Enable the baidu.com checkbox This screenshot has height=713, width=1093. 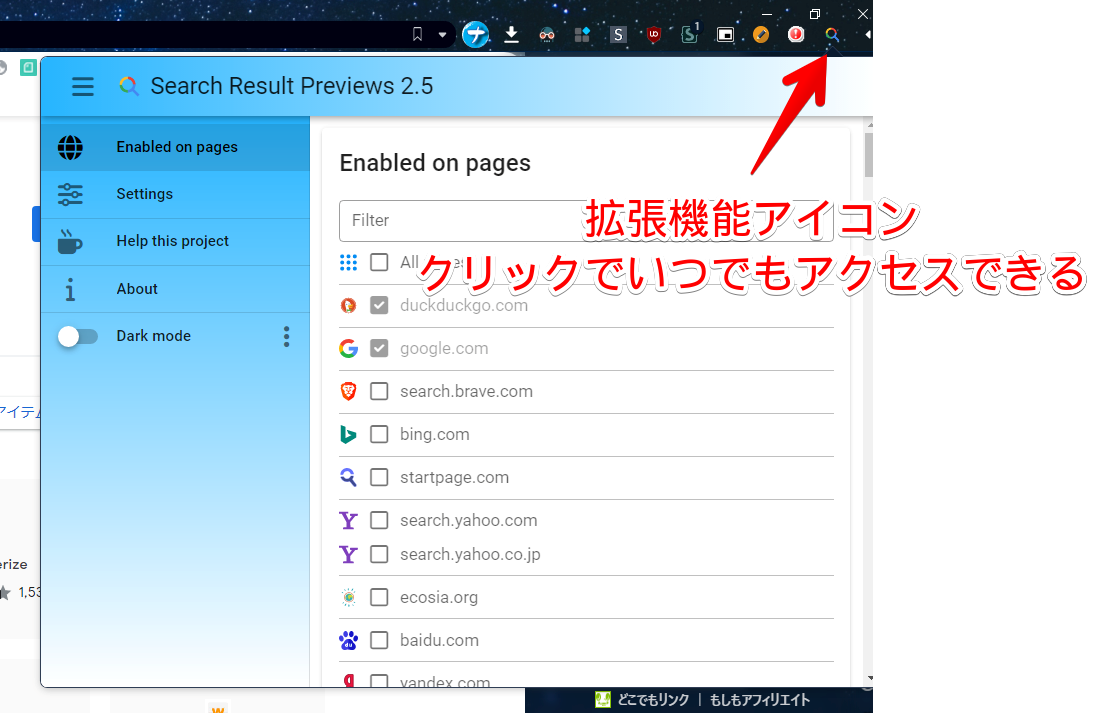point(379,641)
